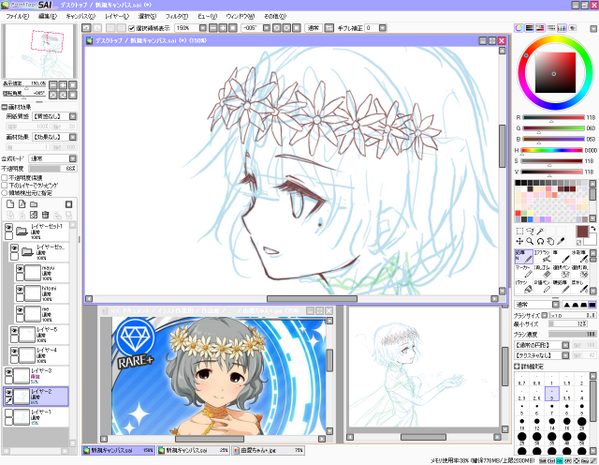Screen dimensions: 599x465
Task: Select the Hand pan tool
Action: (550, 241)
